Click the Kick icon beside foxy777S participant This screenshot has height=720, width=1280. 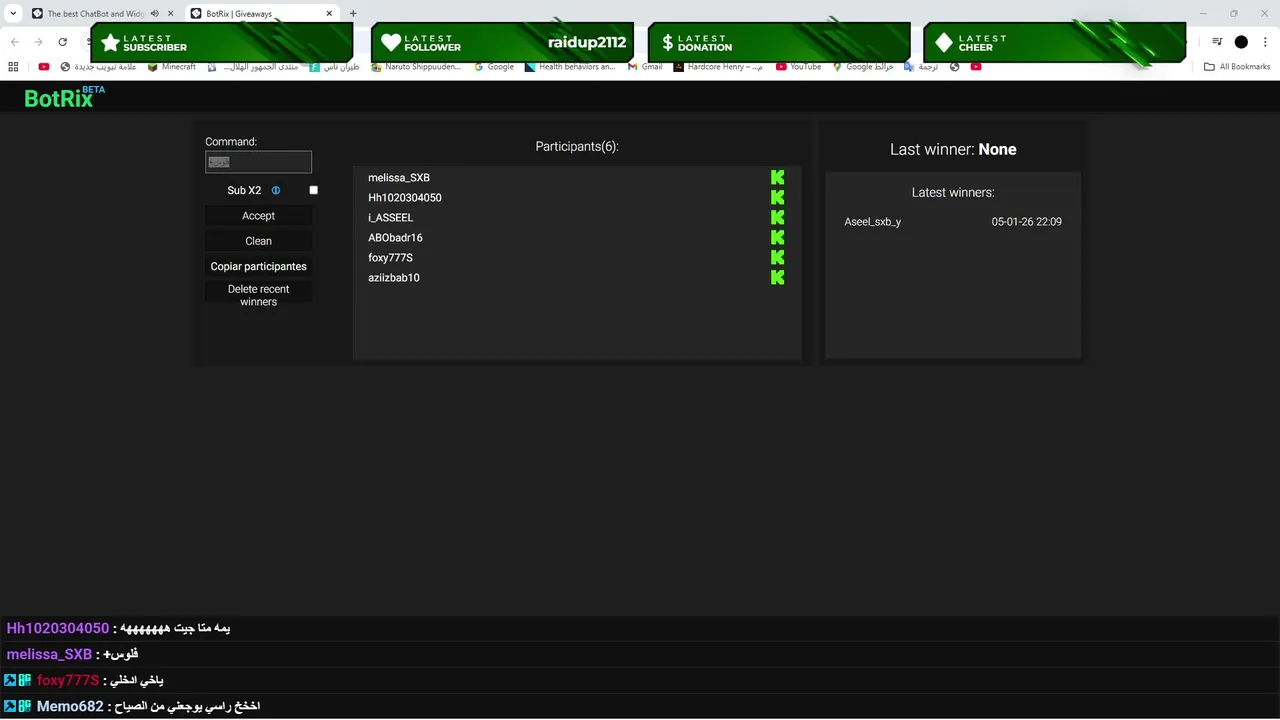point(777,257)
